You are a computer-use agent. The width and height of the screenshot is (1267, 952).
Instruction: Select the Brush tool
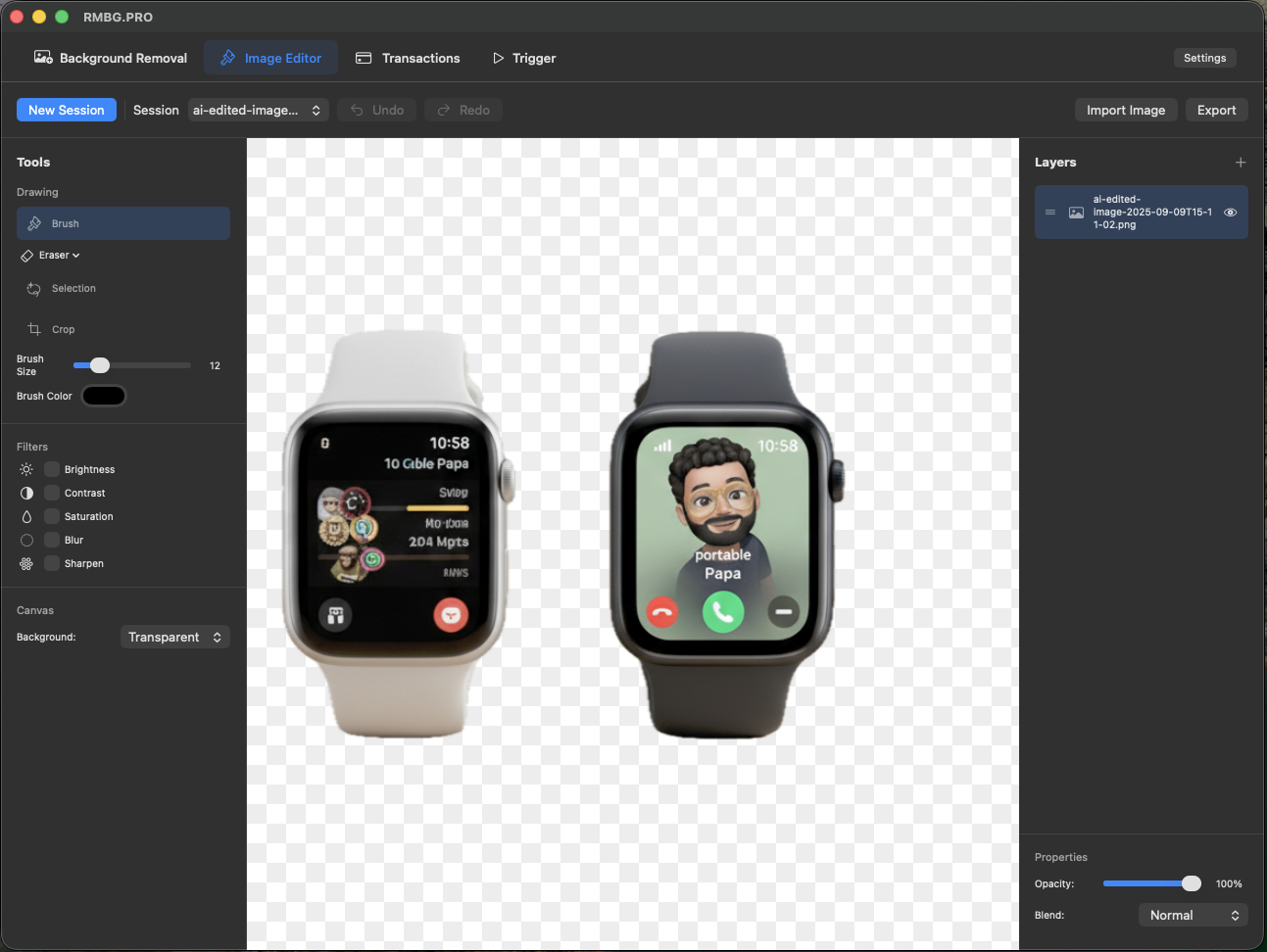(x=122, y=223)
